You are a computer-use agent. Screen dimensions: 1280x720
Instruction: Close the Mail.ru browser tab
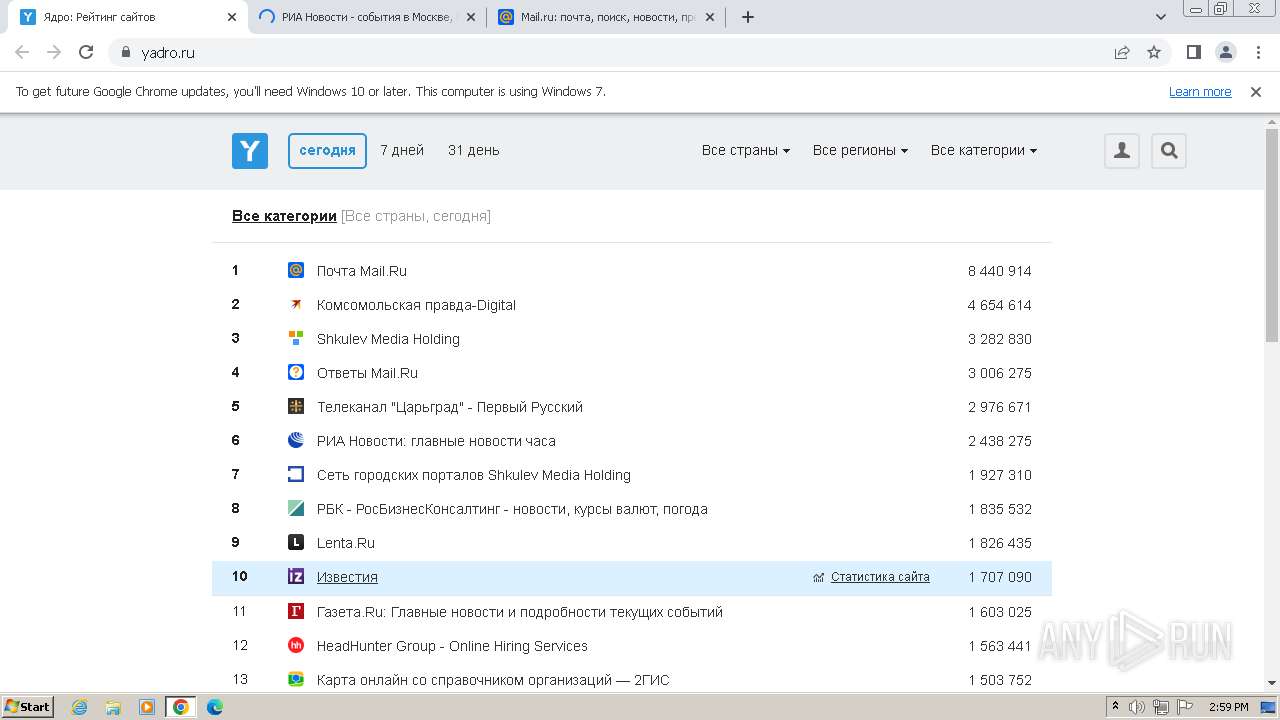coord(710,17)
